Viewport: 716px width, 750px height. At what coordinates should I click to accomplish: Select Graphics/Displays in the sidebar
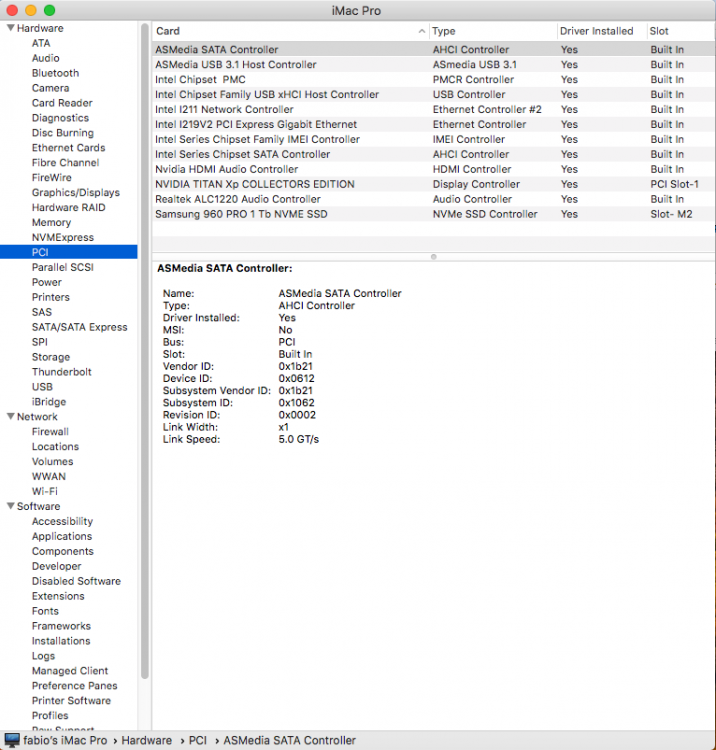76,192
